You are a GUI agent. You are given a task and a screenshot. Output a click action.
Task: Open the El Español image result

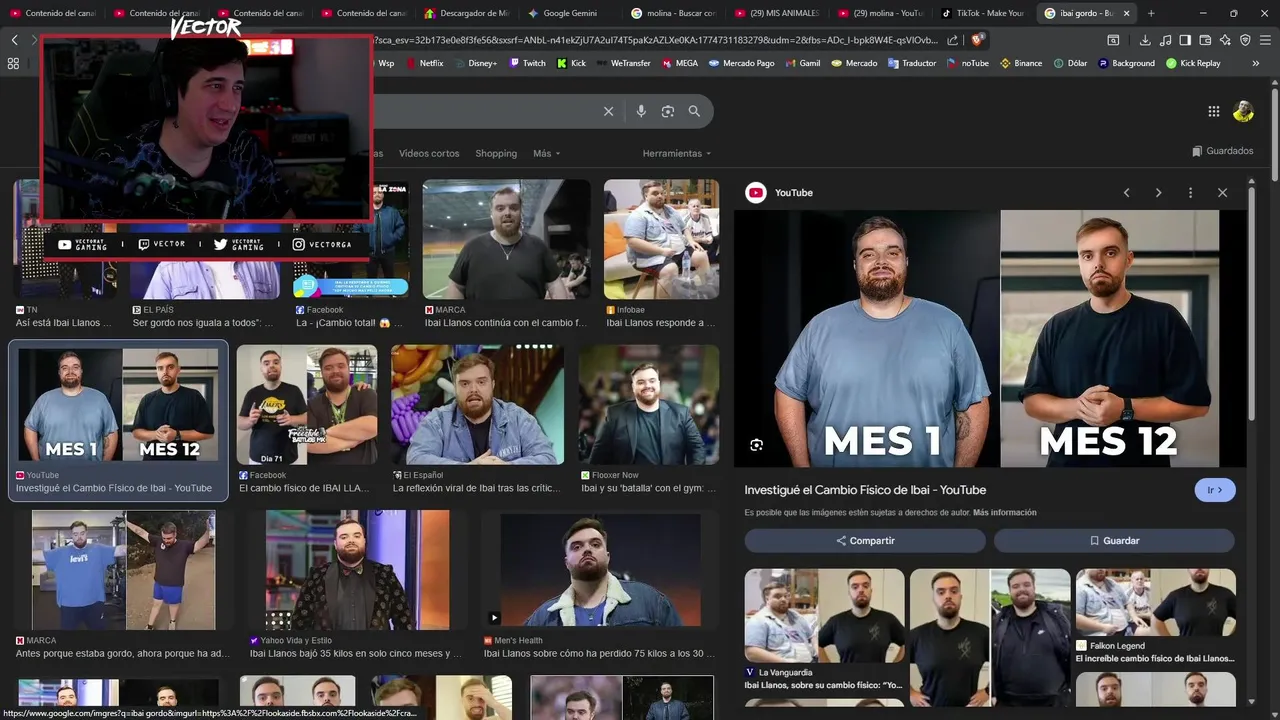477,405
